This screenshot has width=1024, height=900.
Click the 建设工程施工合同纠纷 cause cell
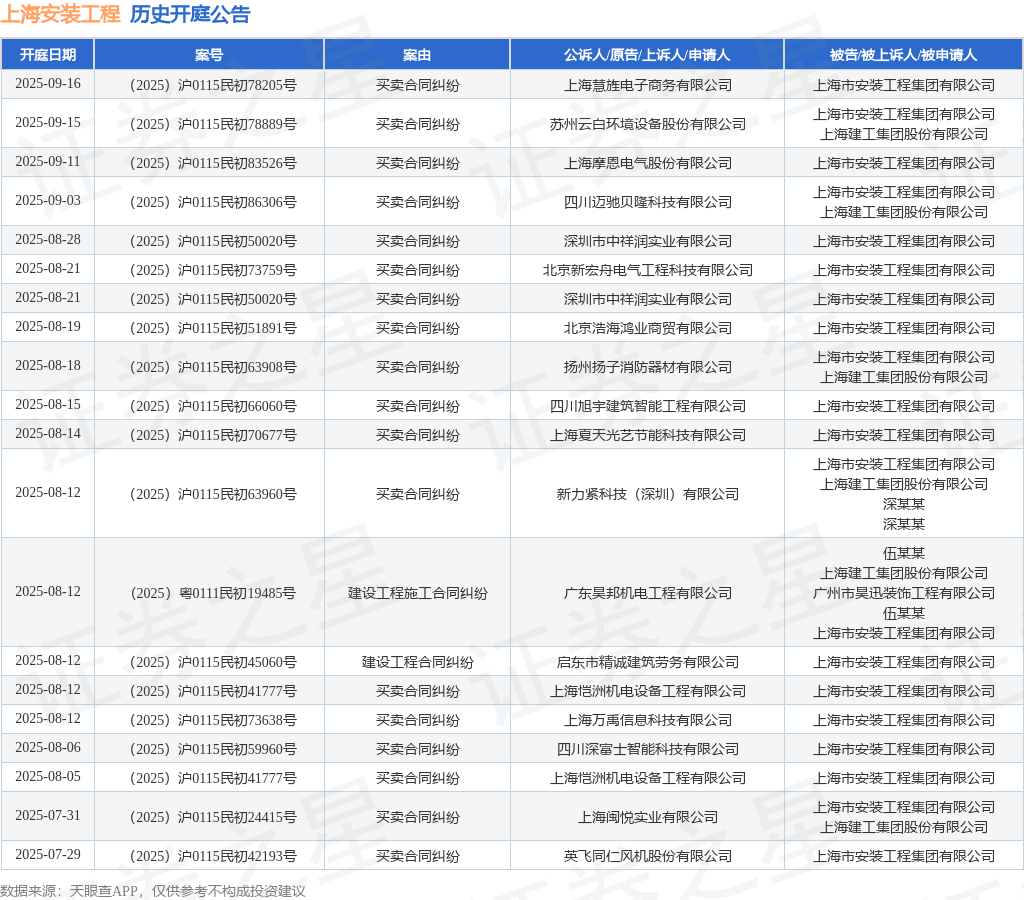[417, 593]
